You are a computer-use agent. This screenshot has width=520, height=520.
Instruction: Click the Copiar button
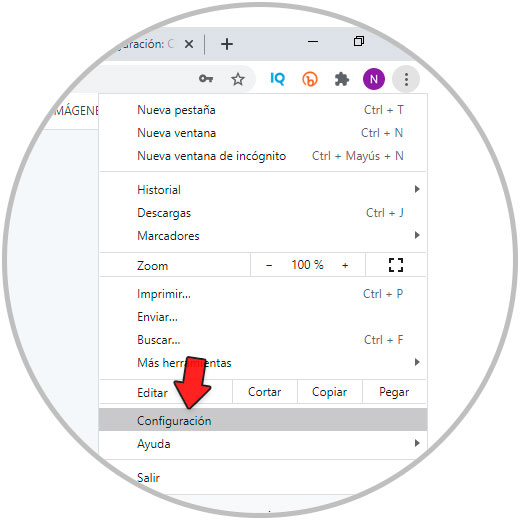[329, 392]
